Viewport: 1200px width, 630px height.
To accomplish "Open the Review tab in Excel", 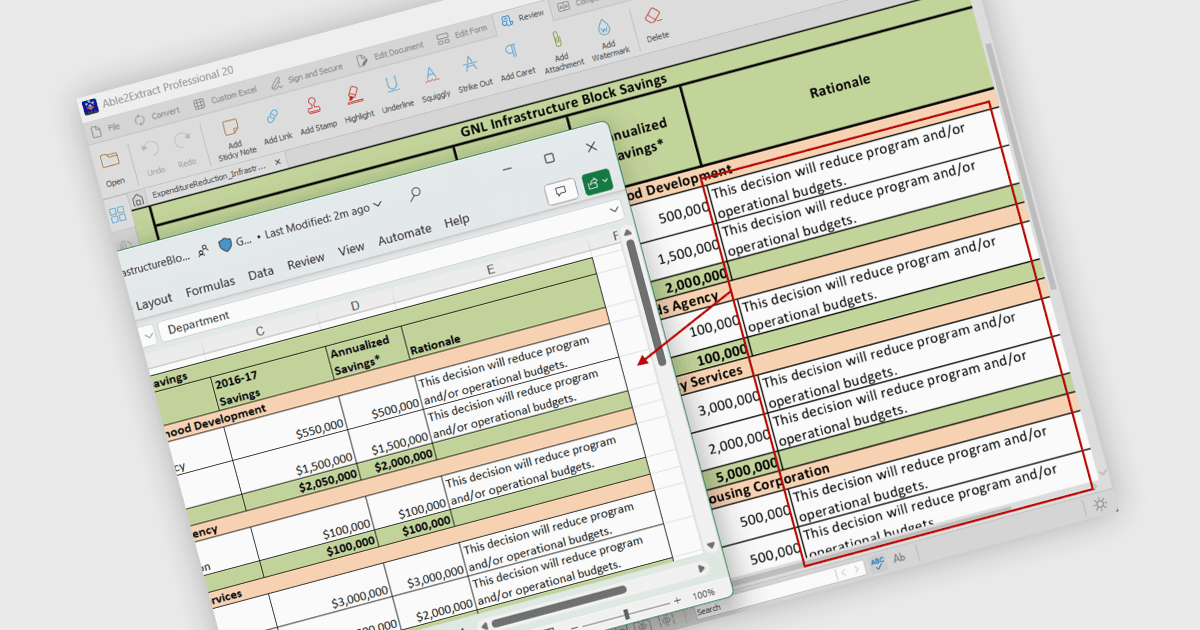I will tap(305, 260).
